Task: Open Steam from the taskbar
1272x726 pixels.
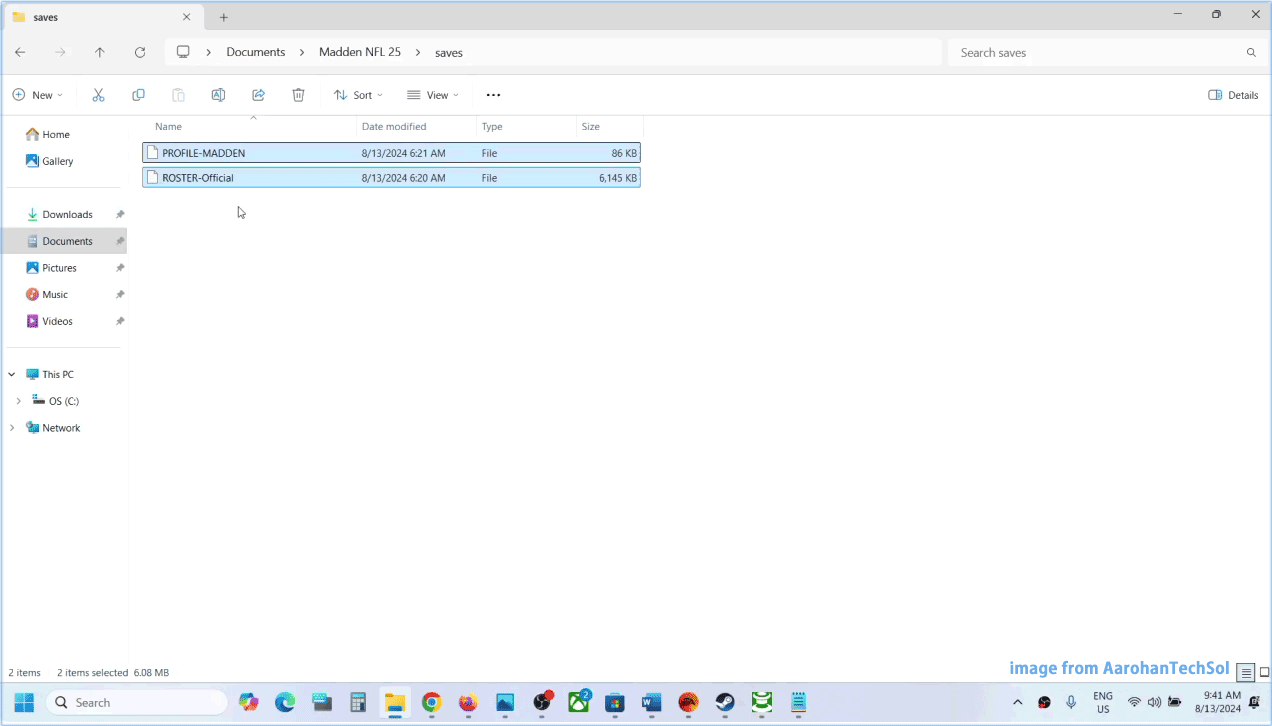Action: [x=725, y=702]
